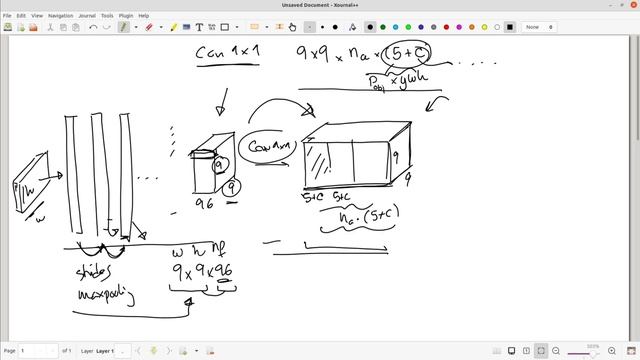
Task: Pick the gray pen color
Action: 433,27
